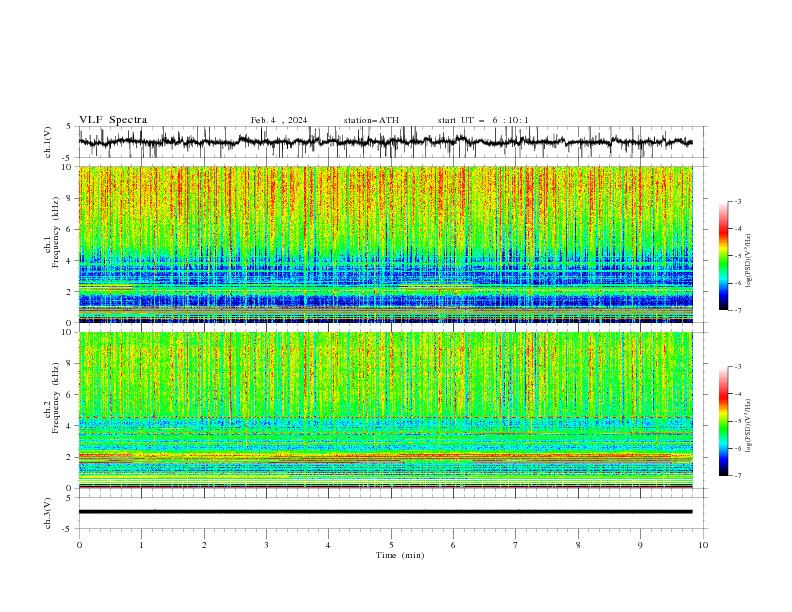Click the "ch.1(V)" waveform axis label

[48, 142]
